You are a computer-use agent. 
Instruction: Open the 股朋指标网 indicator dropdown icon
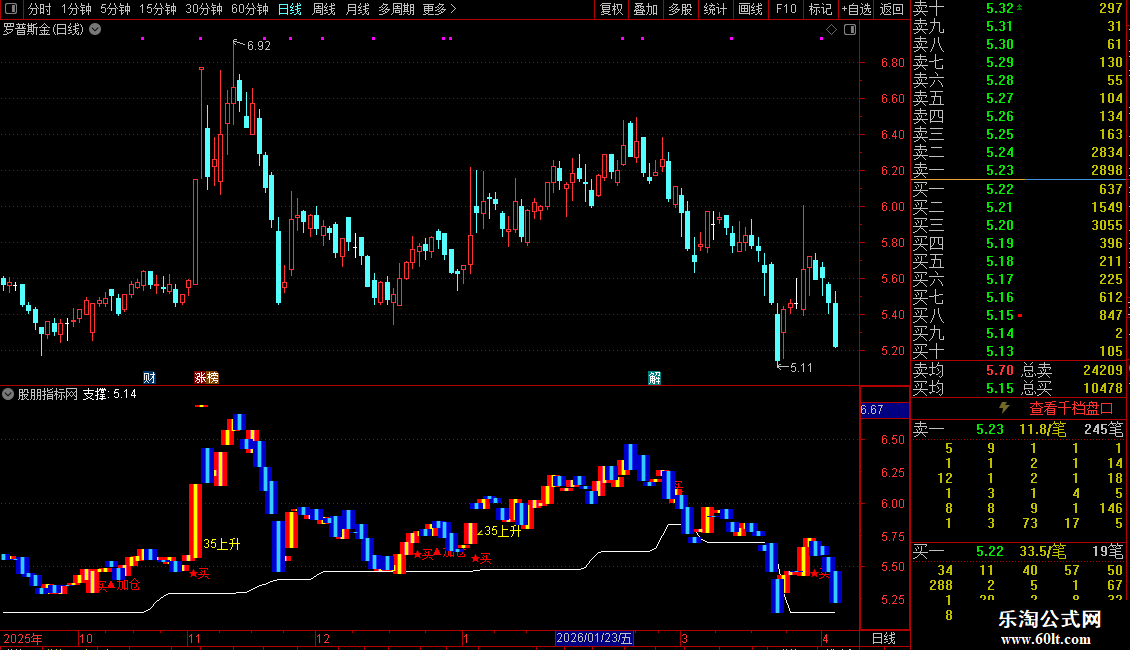(x=8, y=394)
